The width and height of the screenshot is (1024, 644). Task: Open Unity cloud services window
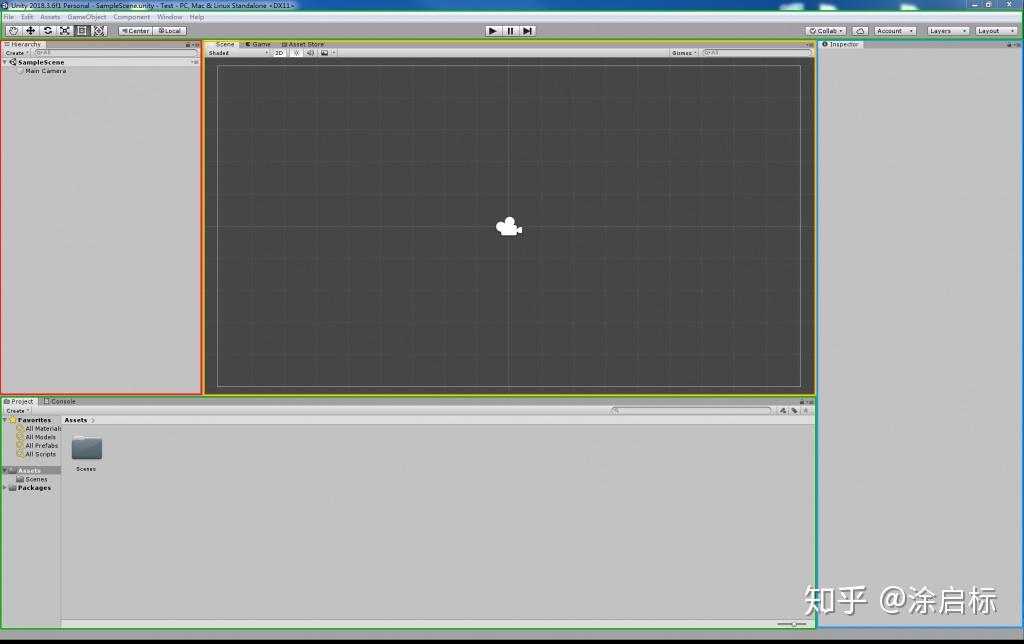[x=859, y=30]
